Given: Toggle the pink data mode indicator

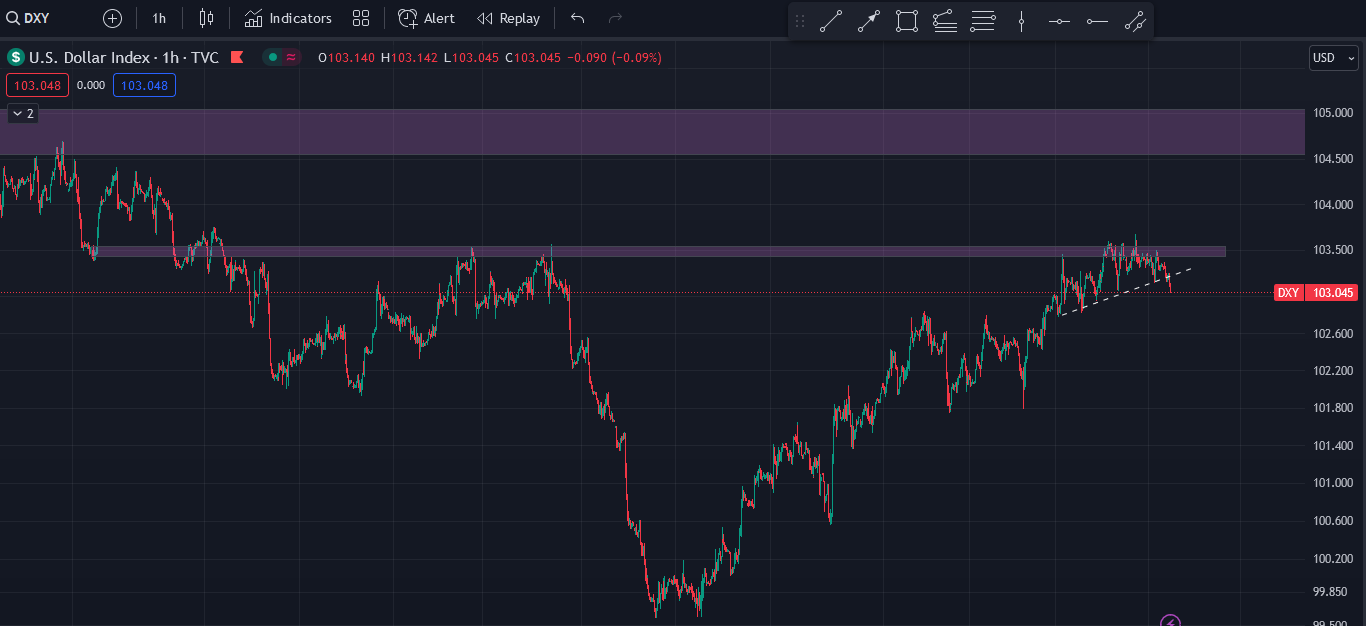Looking at the screenshot, I should [x=291, y=57].
